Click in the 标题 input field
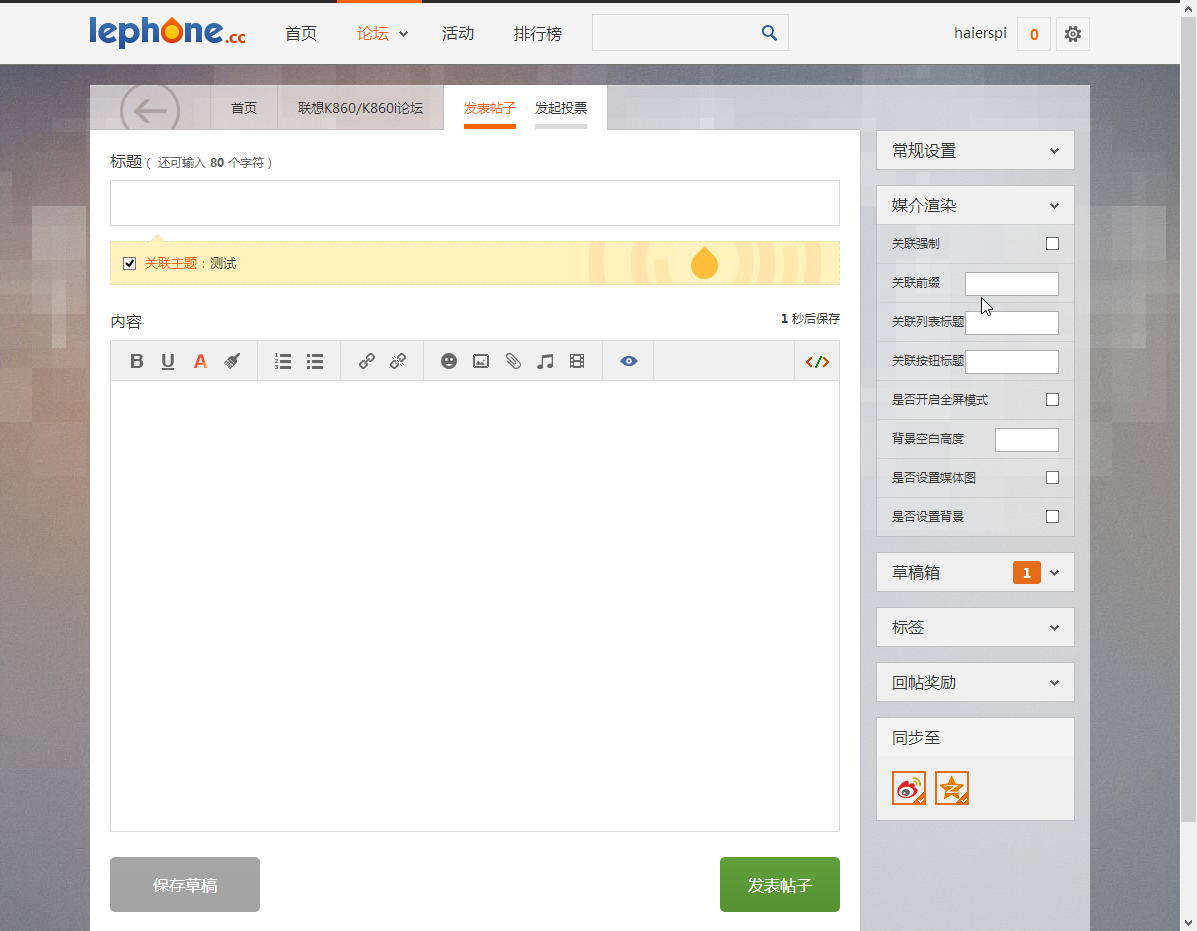 (x=475, y=203)
